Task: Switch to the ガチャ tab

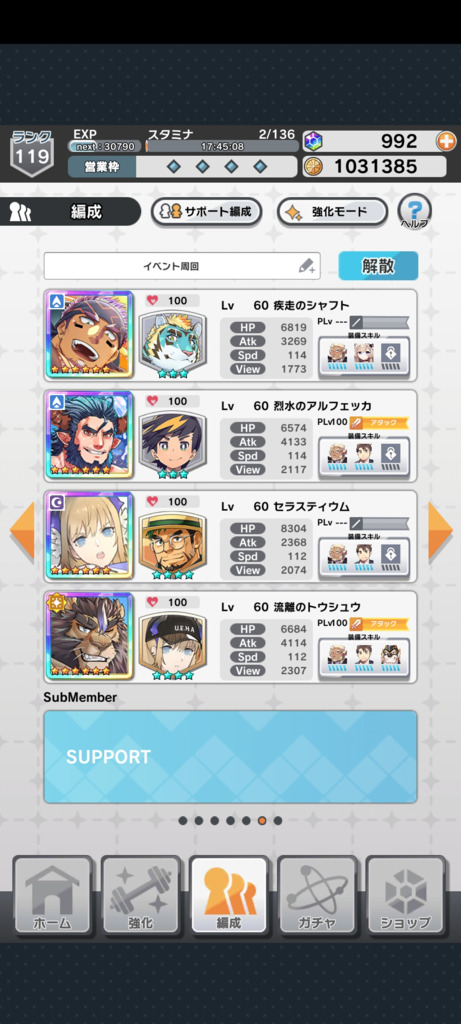Action: [x=317, y=894]
